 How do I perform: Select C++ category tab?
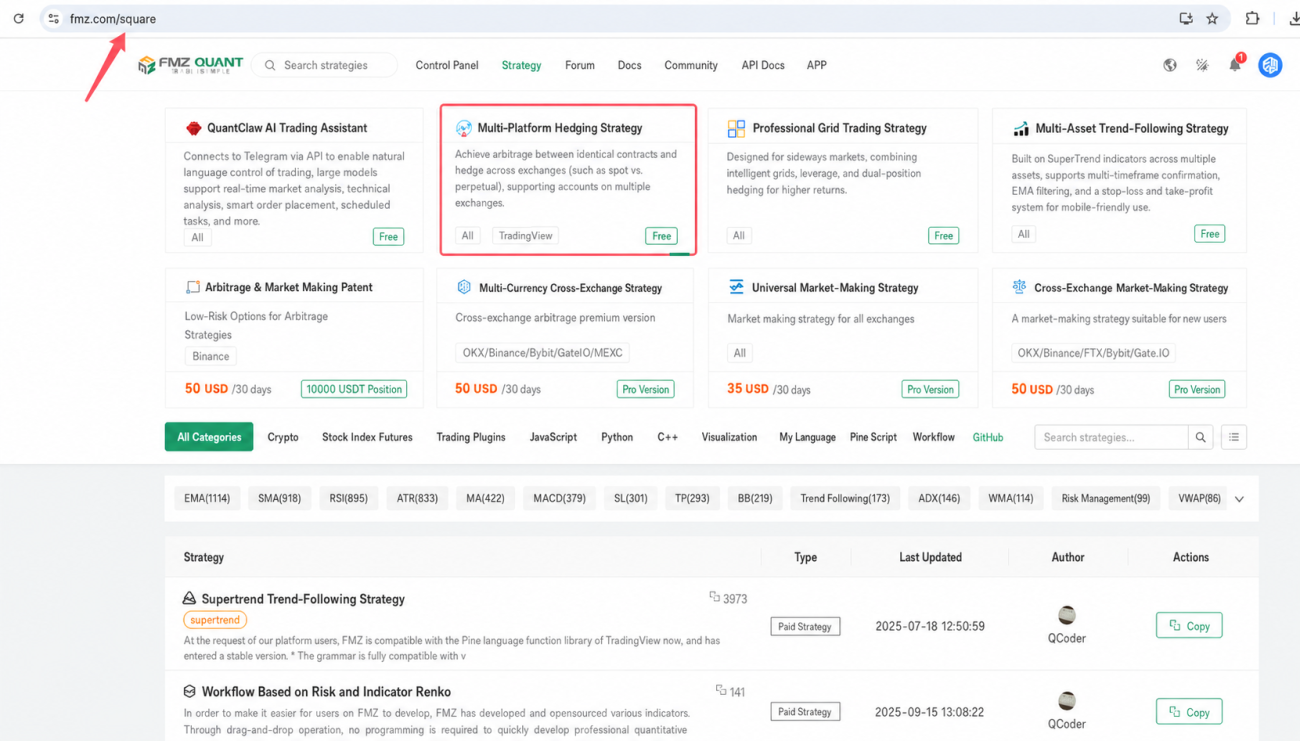(668, 437)
